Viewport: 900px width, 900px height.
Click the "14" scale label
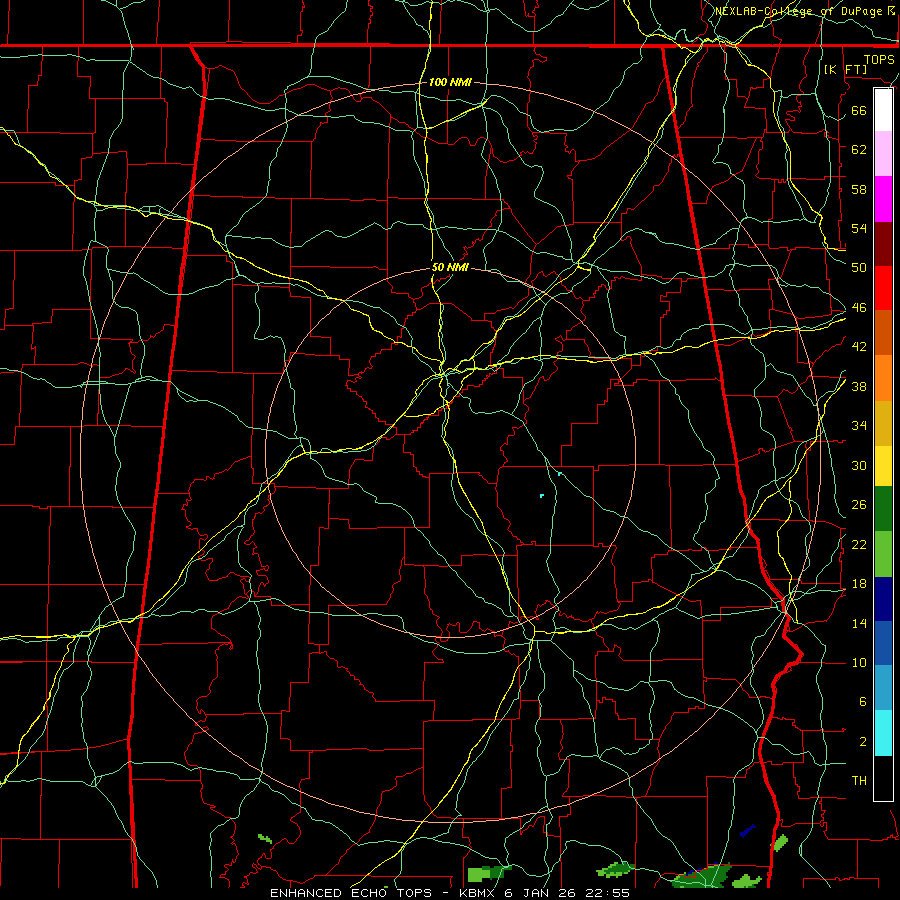[x=859, y=623]
